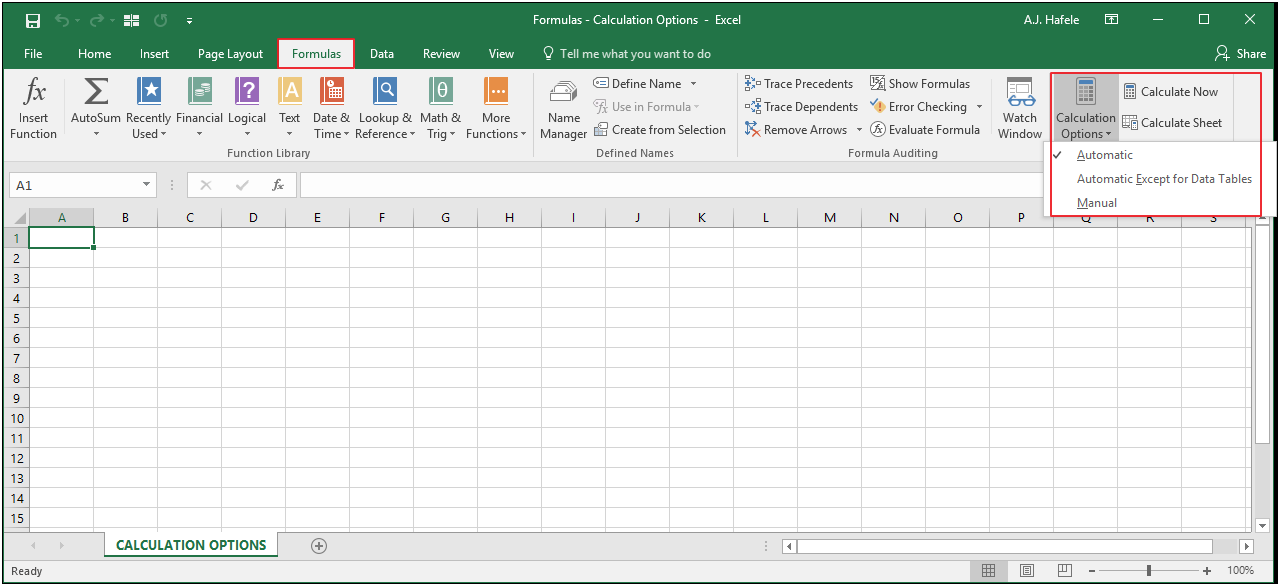The image size is (1282, 586).
Task: Click the zoom out minus button
Action: 1094,571
